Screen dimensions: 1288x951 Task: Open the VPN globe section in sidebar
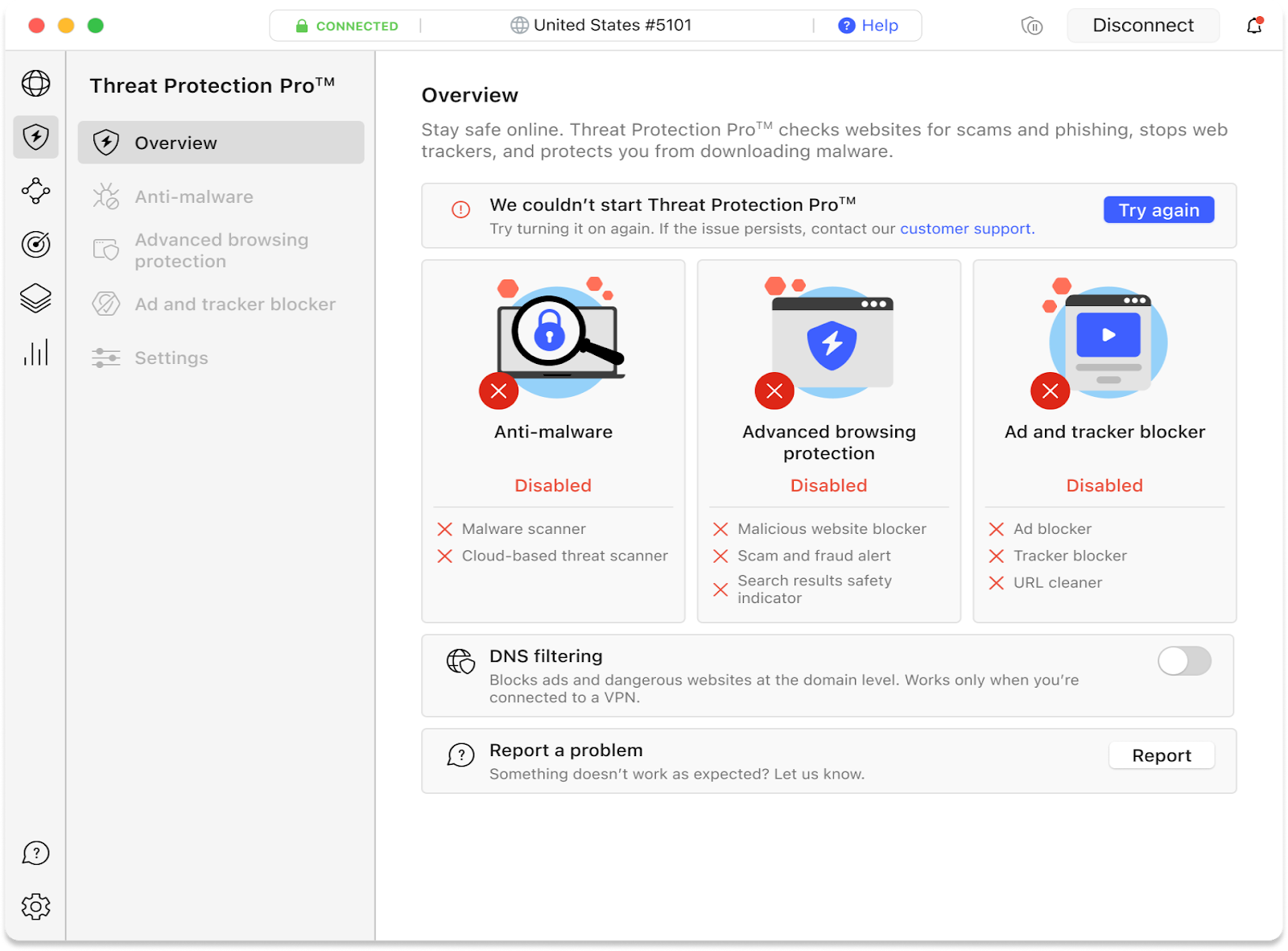(x=35, y=83)
